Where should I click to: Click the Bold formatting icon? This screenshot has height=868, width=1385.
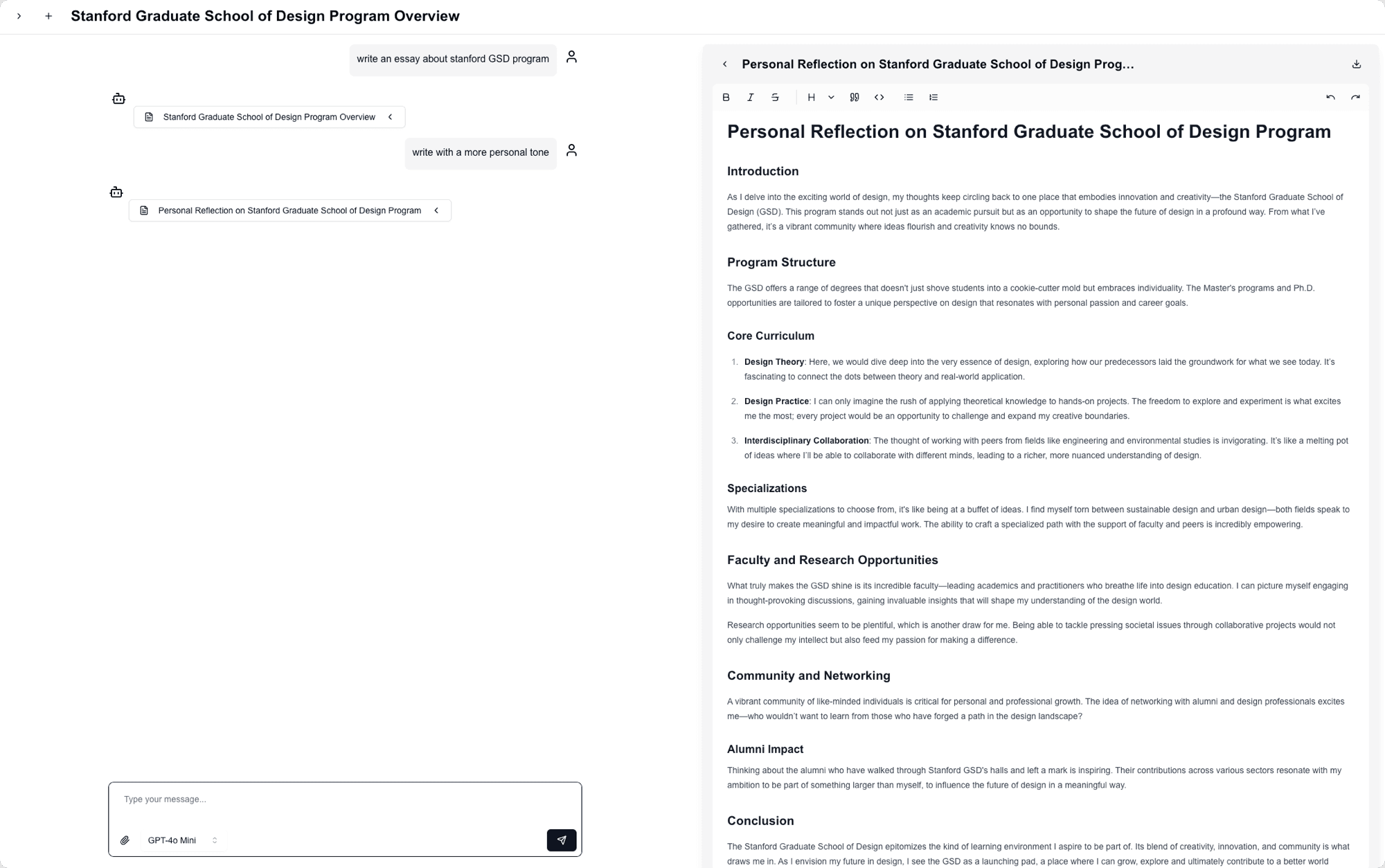[x=727, y=97]
